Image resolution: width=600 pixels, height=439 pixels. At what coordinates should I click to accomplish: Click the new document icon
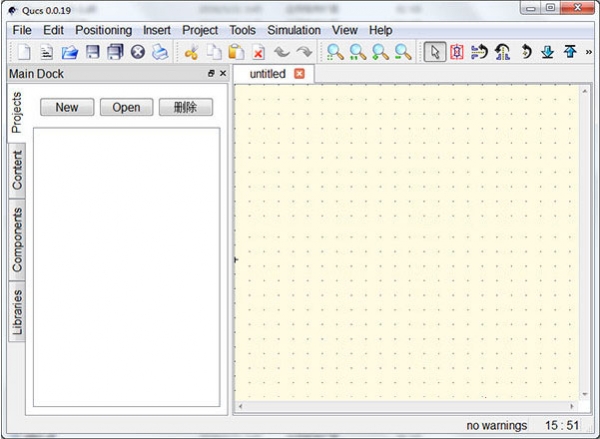click(23, 52)
